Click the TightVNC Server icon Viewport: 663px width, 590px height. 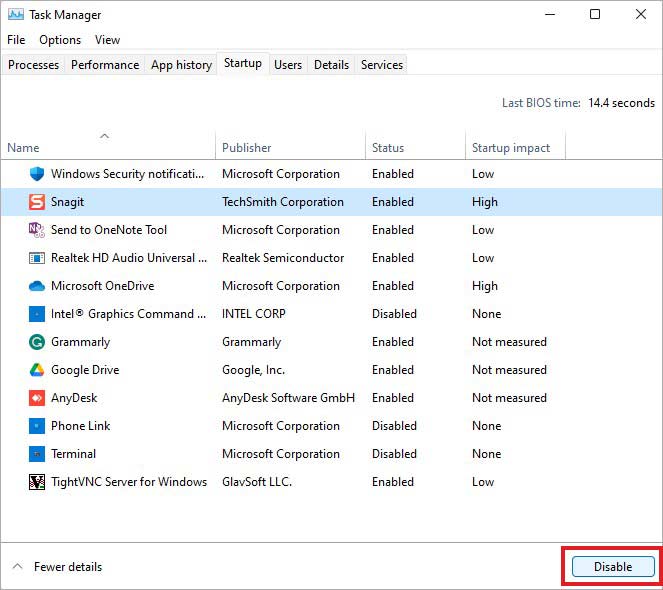(37, 482)
